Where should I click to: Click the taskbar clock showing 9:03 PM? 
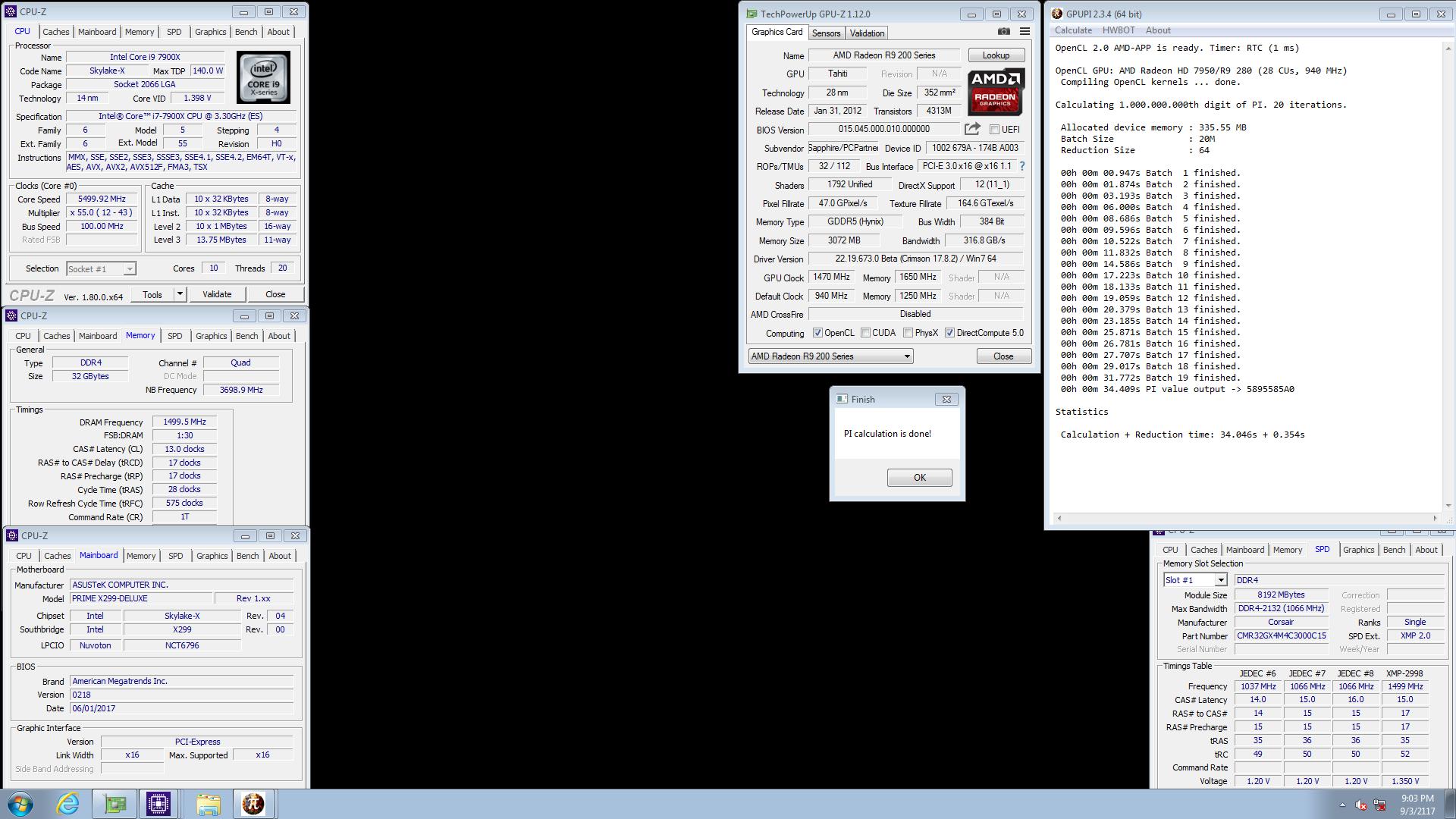[x=1417, y=799]
